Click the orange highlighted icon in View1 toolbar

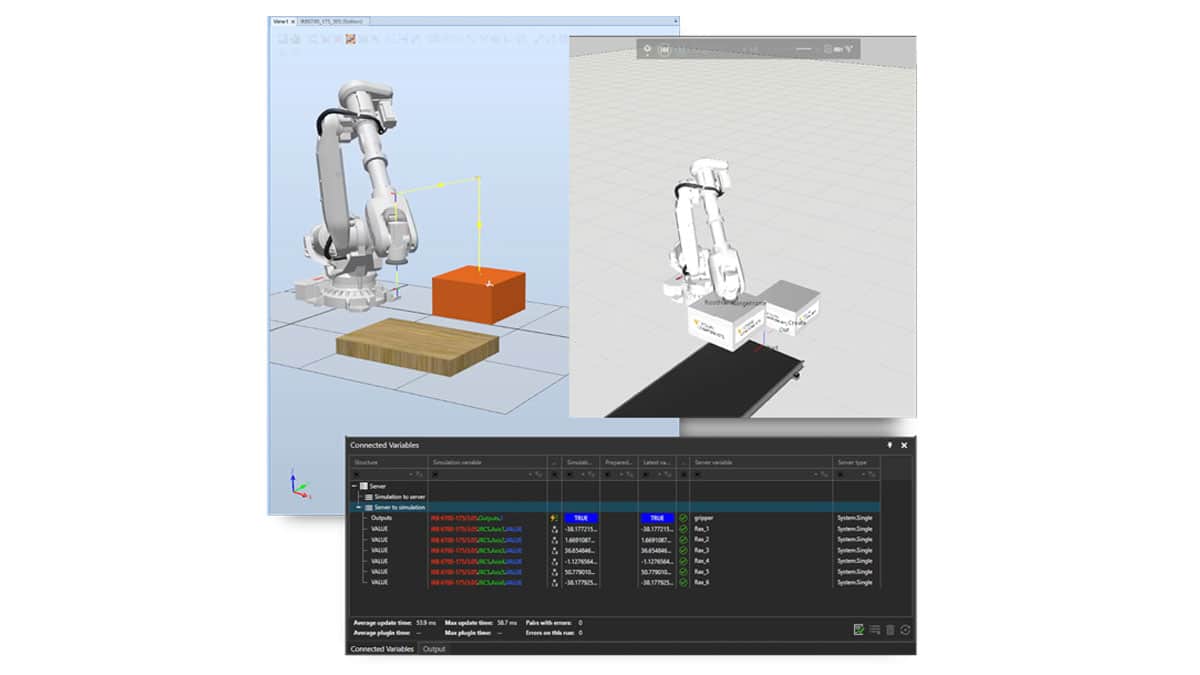[x=351, y=39]
